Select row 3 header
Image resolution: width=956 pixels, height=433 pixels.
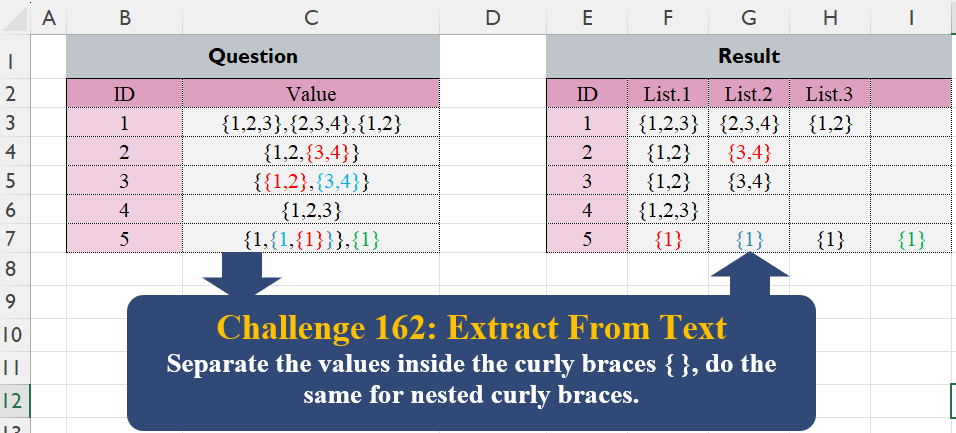pyautogui.click(x=15, y=124)
